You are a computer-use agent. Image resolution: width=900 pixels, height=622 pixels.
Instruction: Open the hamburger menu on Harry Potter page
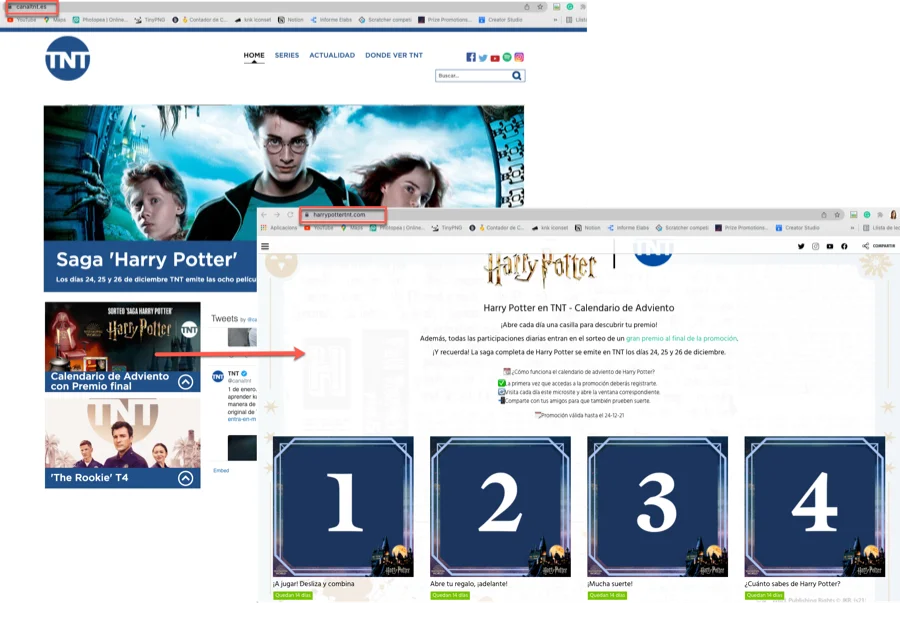tap(265, 246)
